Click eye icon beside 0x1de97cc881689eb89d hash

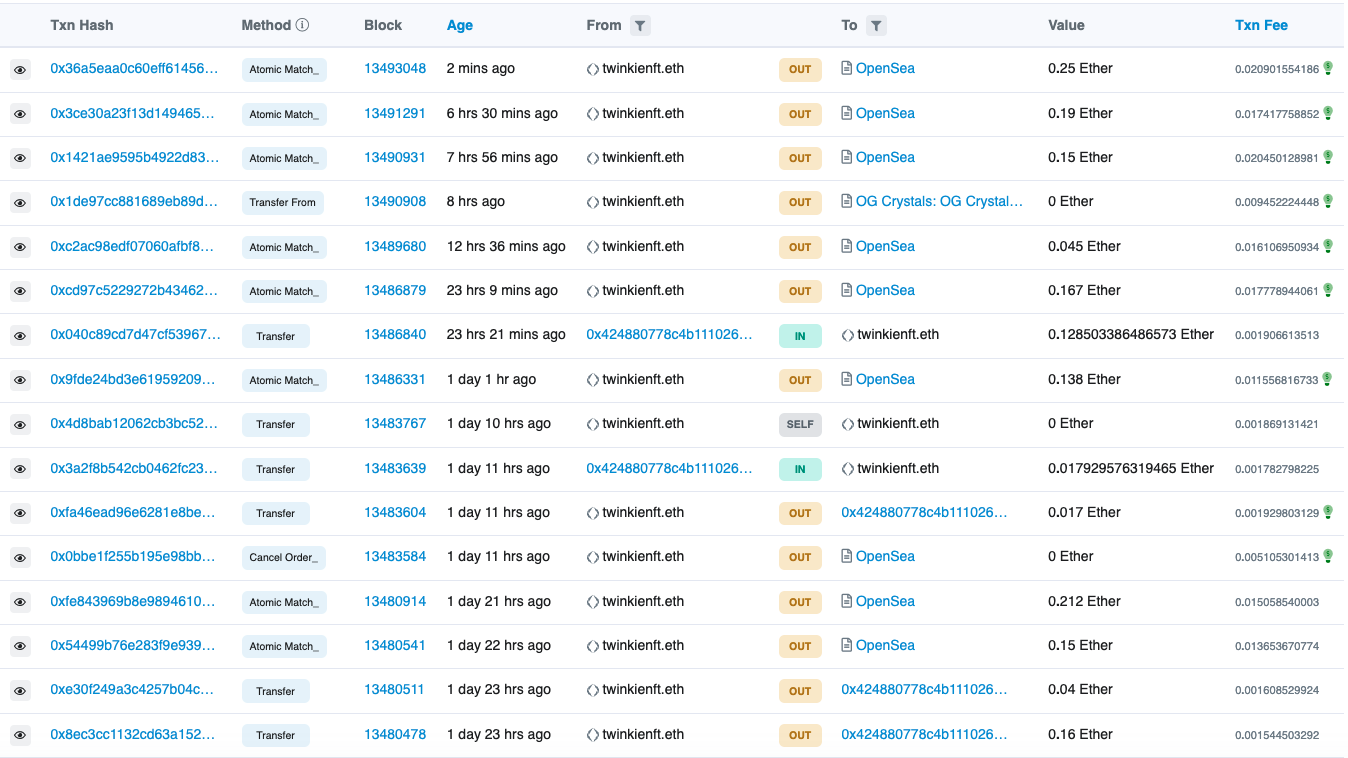pyautogui.click(x=20, y=203)
